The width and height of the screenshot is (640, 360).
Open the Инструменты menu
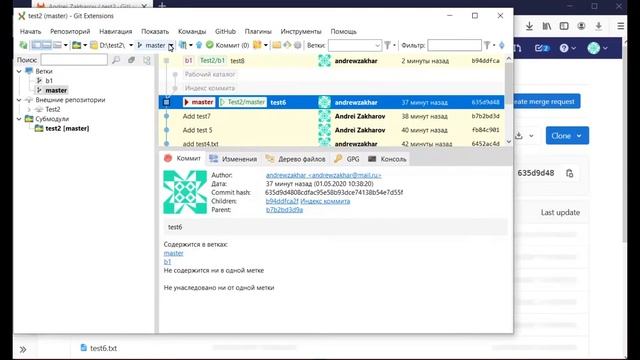pos(301,31)
